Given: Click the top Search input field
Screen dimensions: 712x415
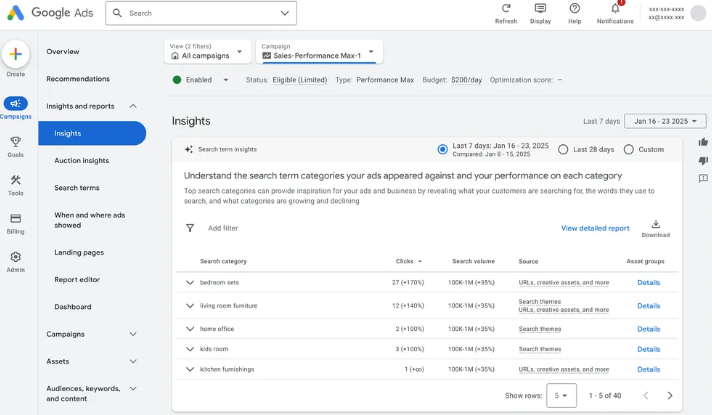Looking at the screenshot, I should pos(201,13).
